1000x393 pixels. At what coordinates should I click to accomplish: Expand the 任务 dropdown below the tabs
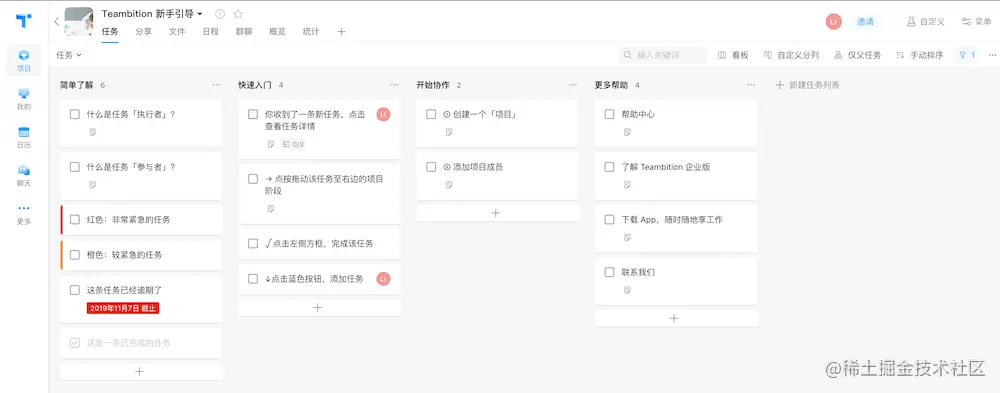(x=69, y=55)
